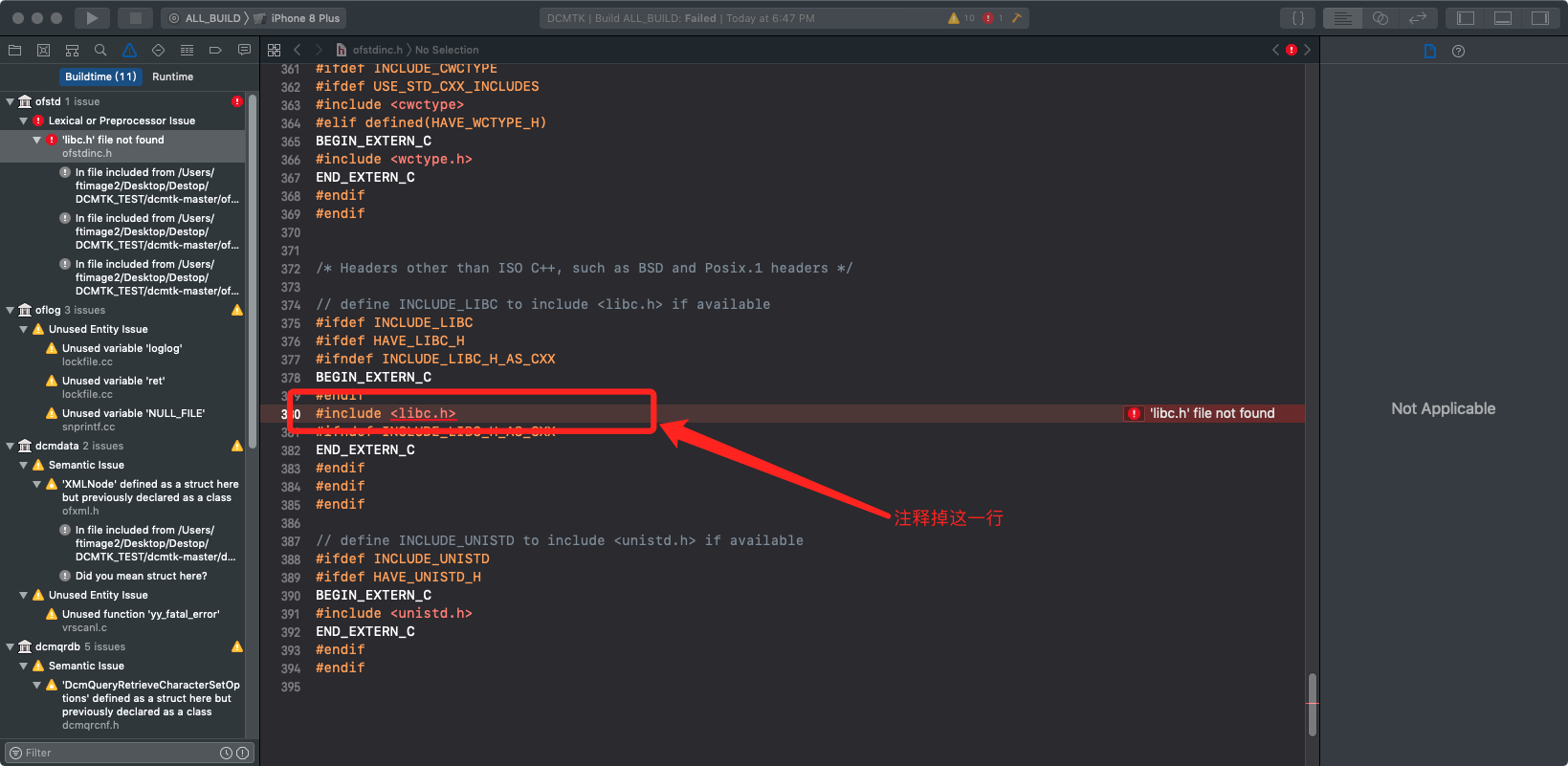Click the issue navigator Filter field
Screen dimensions: 1568x766
[128, 754]
